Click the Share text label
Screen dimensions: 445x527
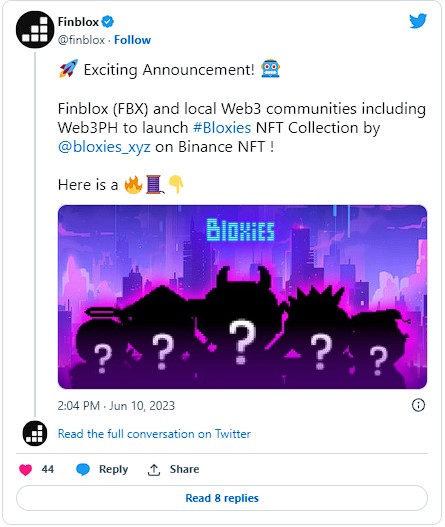coord(185,469)
